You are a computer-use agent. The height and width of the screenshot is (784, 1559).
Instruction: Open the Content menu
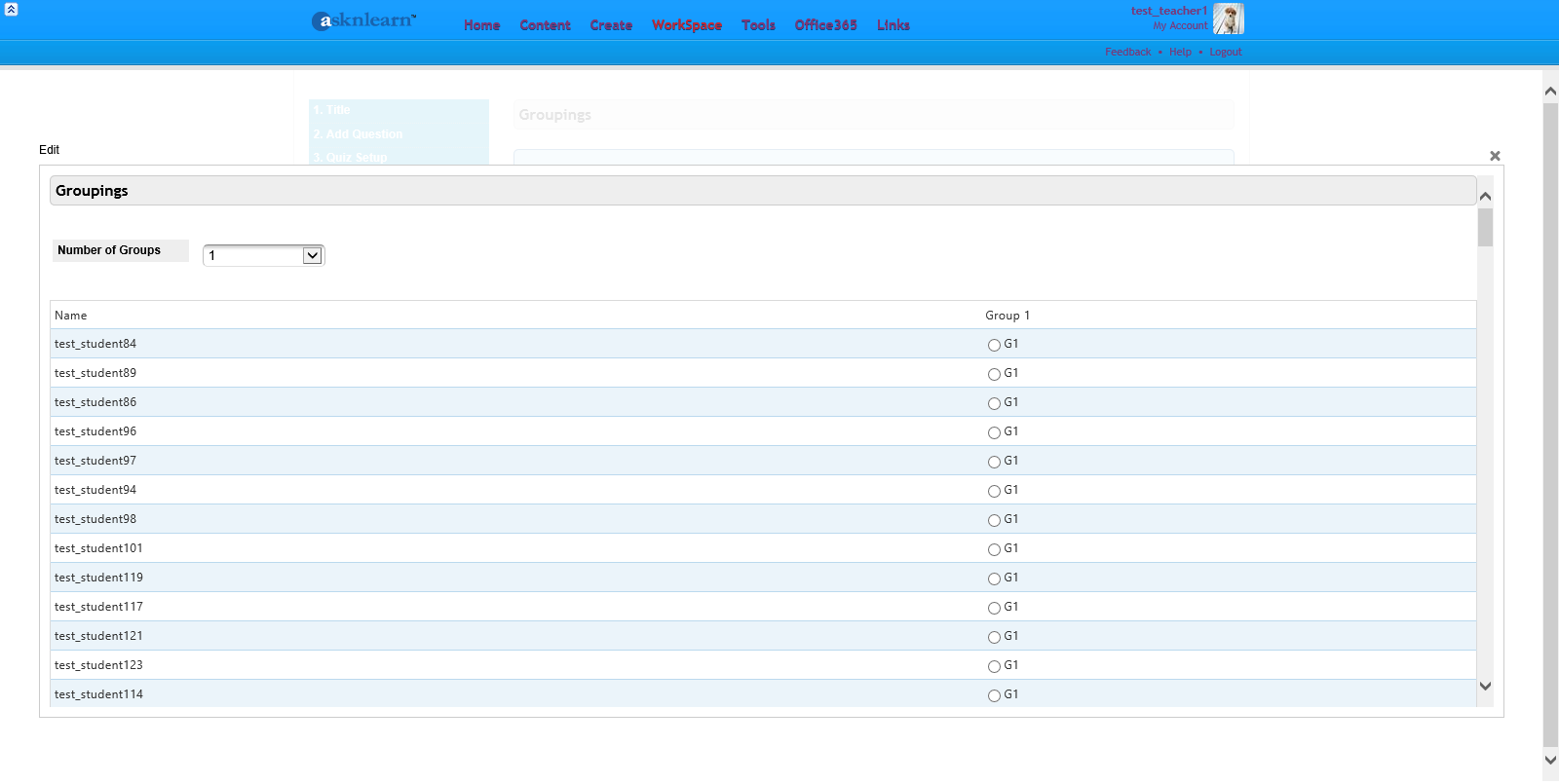tap(546, 25)
